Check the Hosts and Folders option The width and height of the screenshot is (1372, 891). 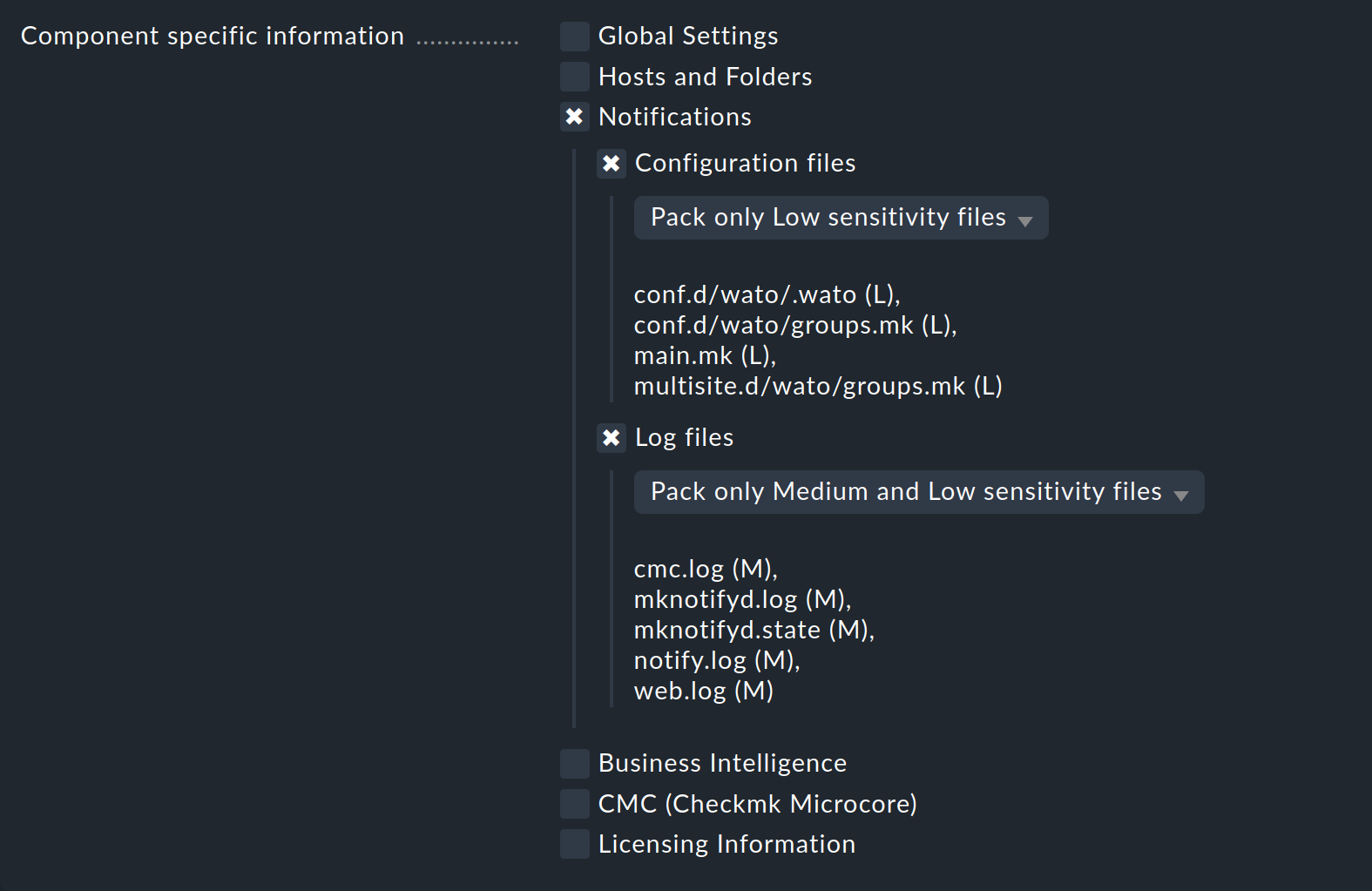pos(574,77)
